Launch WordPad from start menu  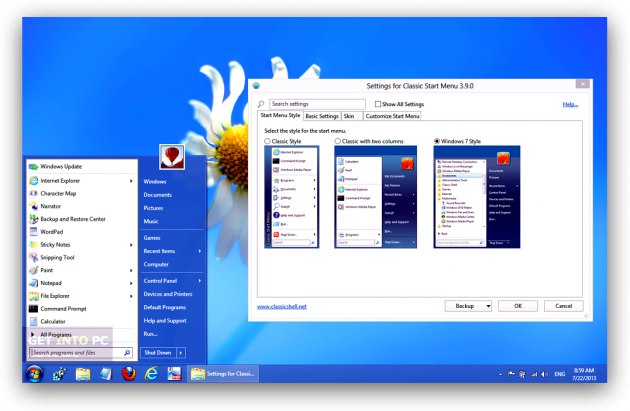[x=81, y=232]
